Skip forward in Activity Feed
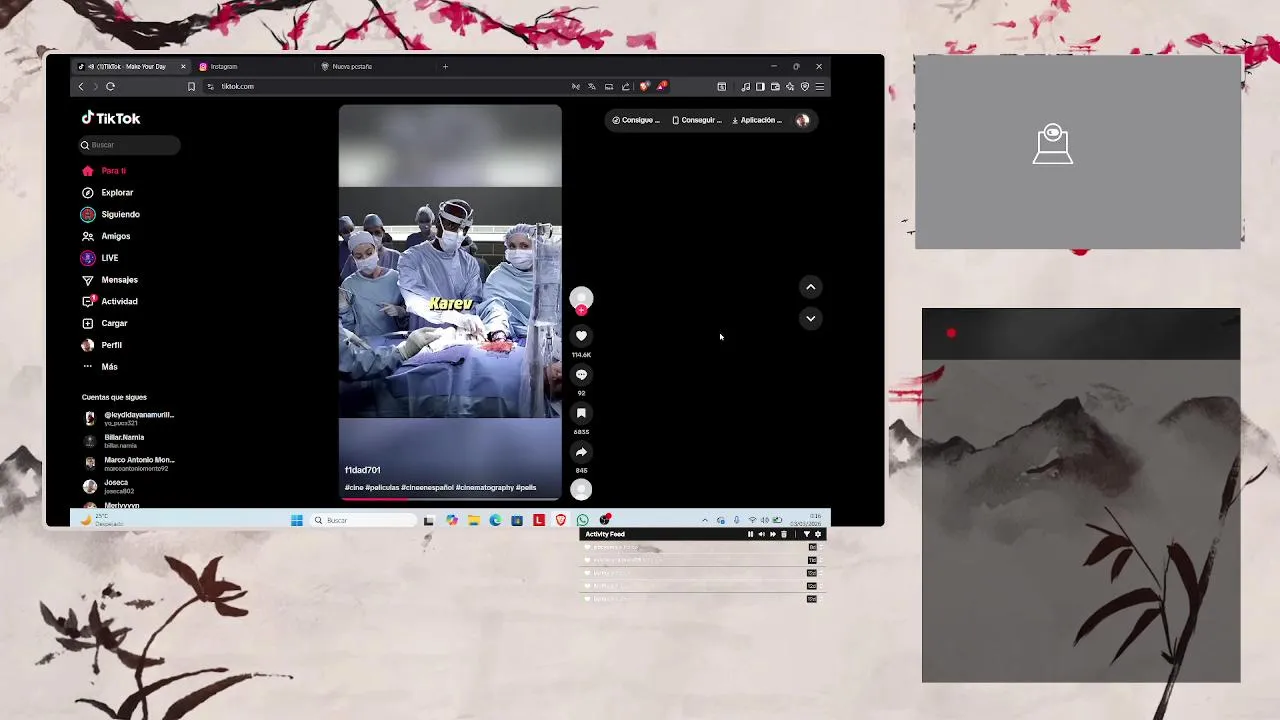Image resolution: width=1280 pixels, height=720 pixels. click(772, 534)
